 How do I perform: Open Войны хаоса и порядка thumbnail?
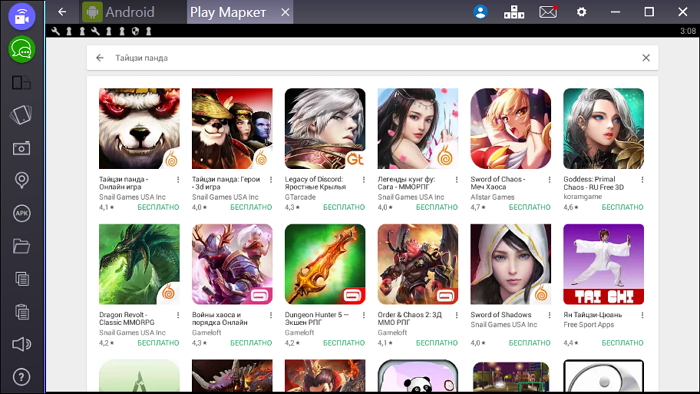click(232, 264)
